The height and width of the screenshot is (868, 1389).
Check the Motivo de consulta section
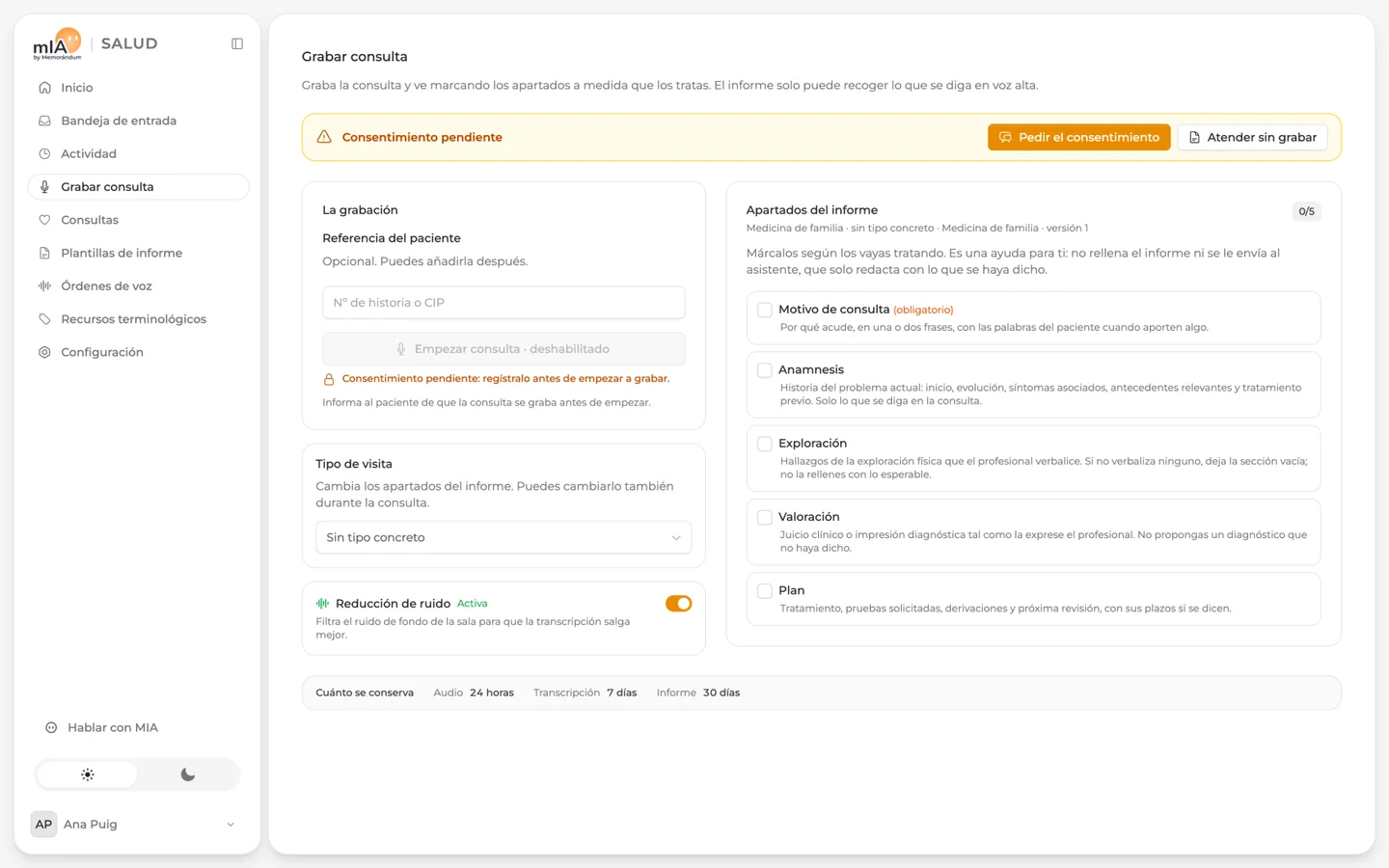point(765,310)
